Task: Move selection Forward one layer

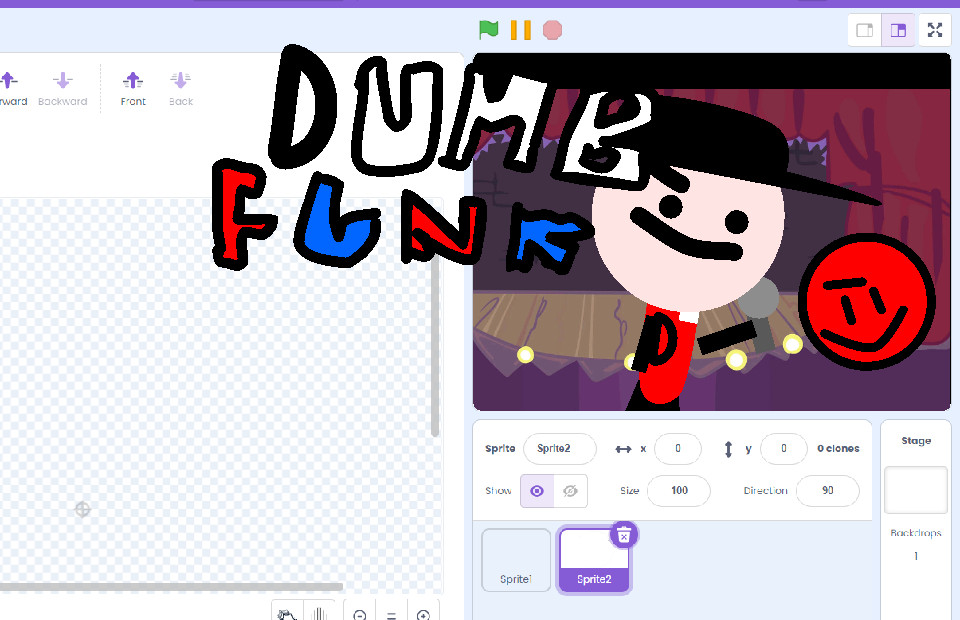Action: (x=11, y=89)
